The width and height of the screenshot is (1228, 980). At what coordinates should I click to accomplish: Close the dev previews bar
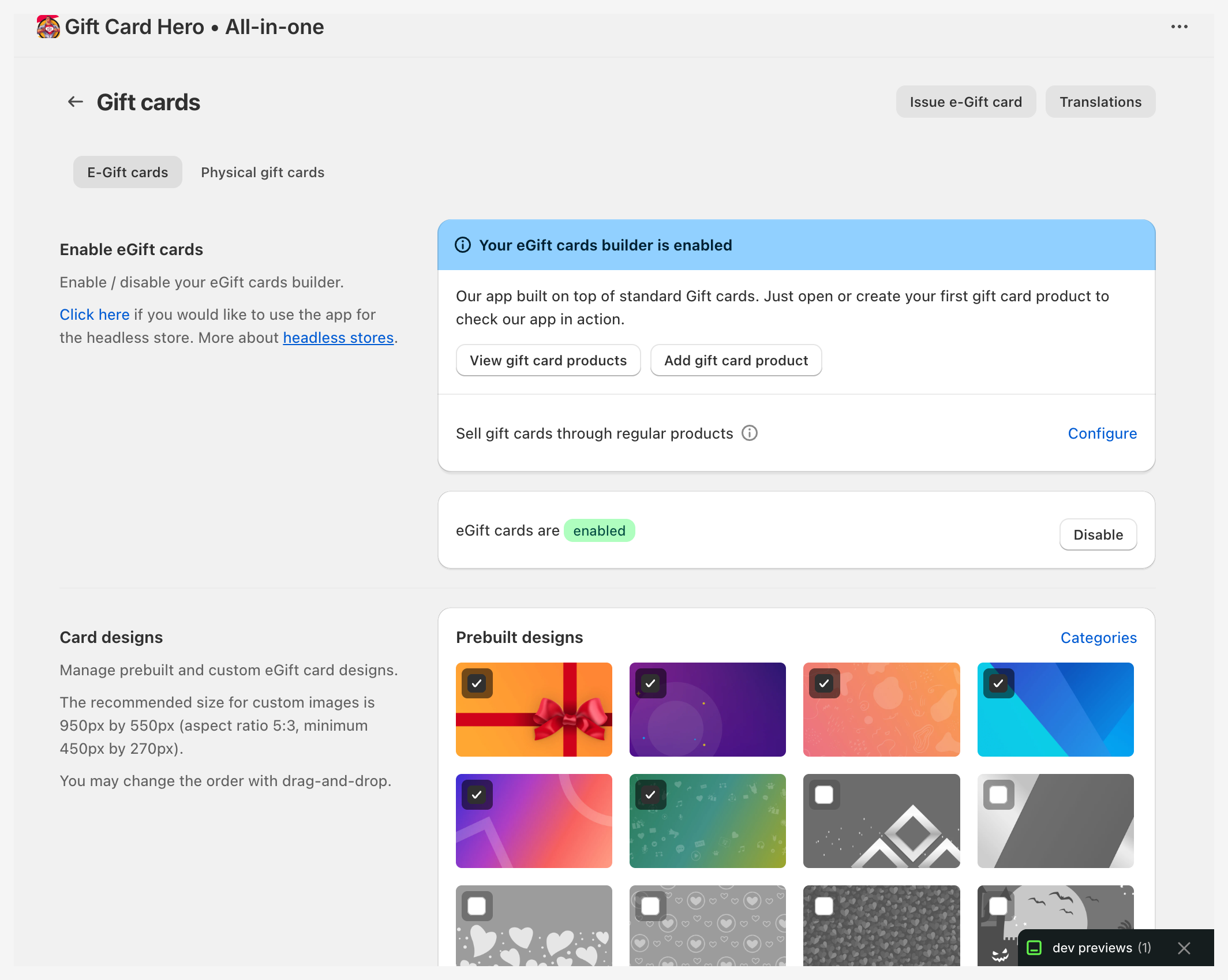[1184, 948]
